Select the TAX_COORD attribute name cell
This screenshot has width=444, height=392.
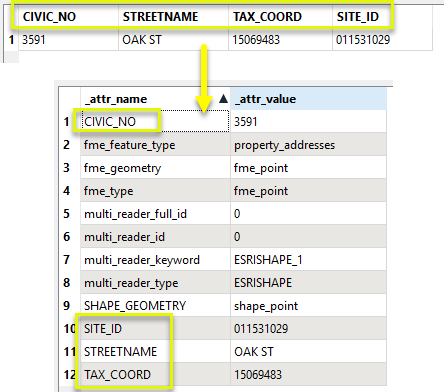point(155,375)
